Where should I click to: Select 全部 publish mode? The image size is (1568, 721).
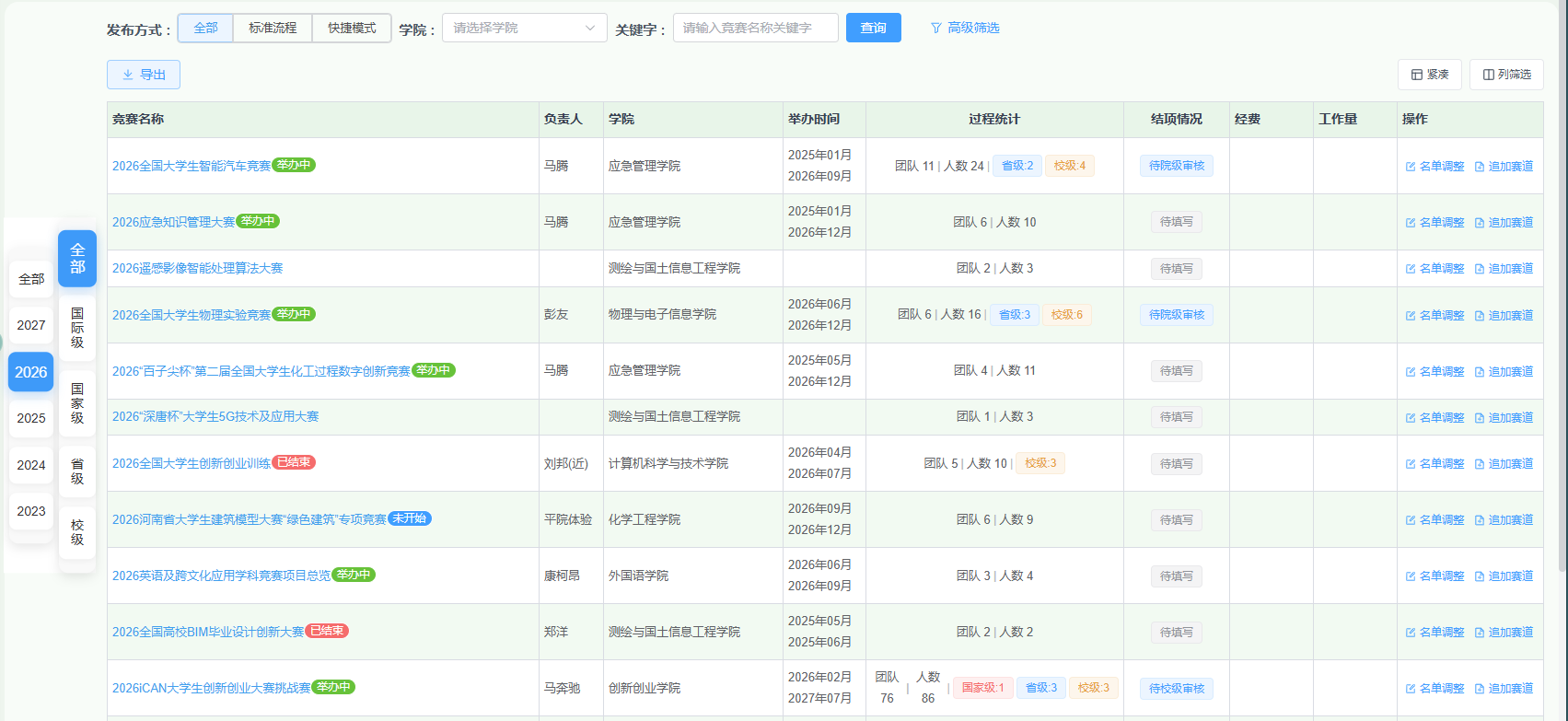click(205, 28)
